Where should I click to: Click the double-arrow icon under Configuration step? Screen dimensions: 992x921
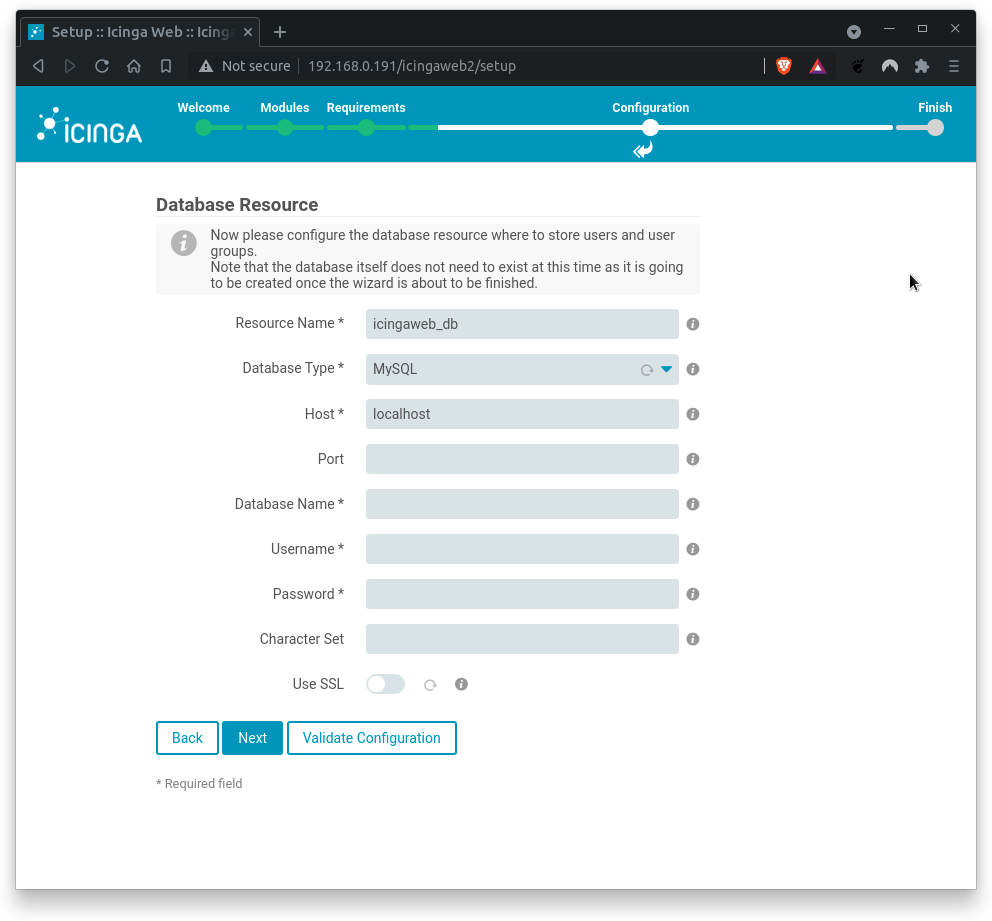(643, 150)
